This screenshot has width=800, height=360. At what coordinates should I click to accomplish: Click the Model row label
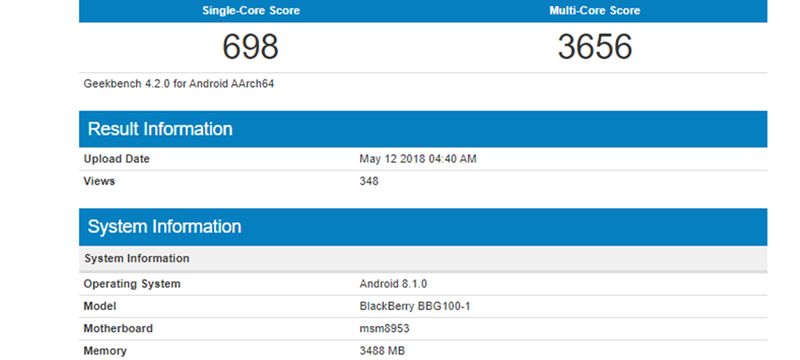point(99,306)
